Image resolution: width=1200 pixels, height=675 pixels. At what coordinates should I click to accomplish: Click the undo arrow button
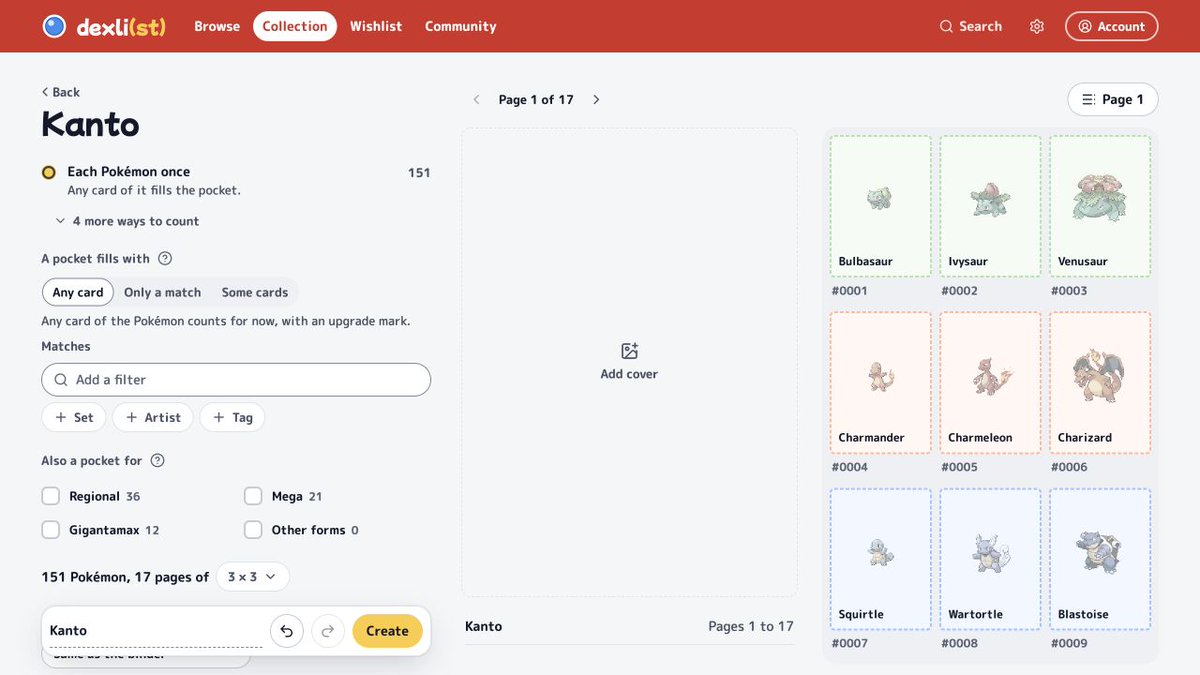(x=287, y=631)
